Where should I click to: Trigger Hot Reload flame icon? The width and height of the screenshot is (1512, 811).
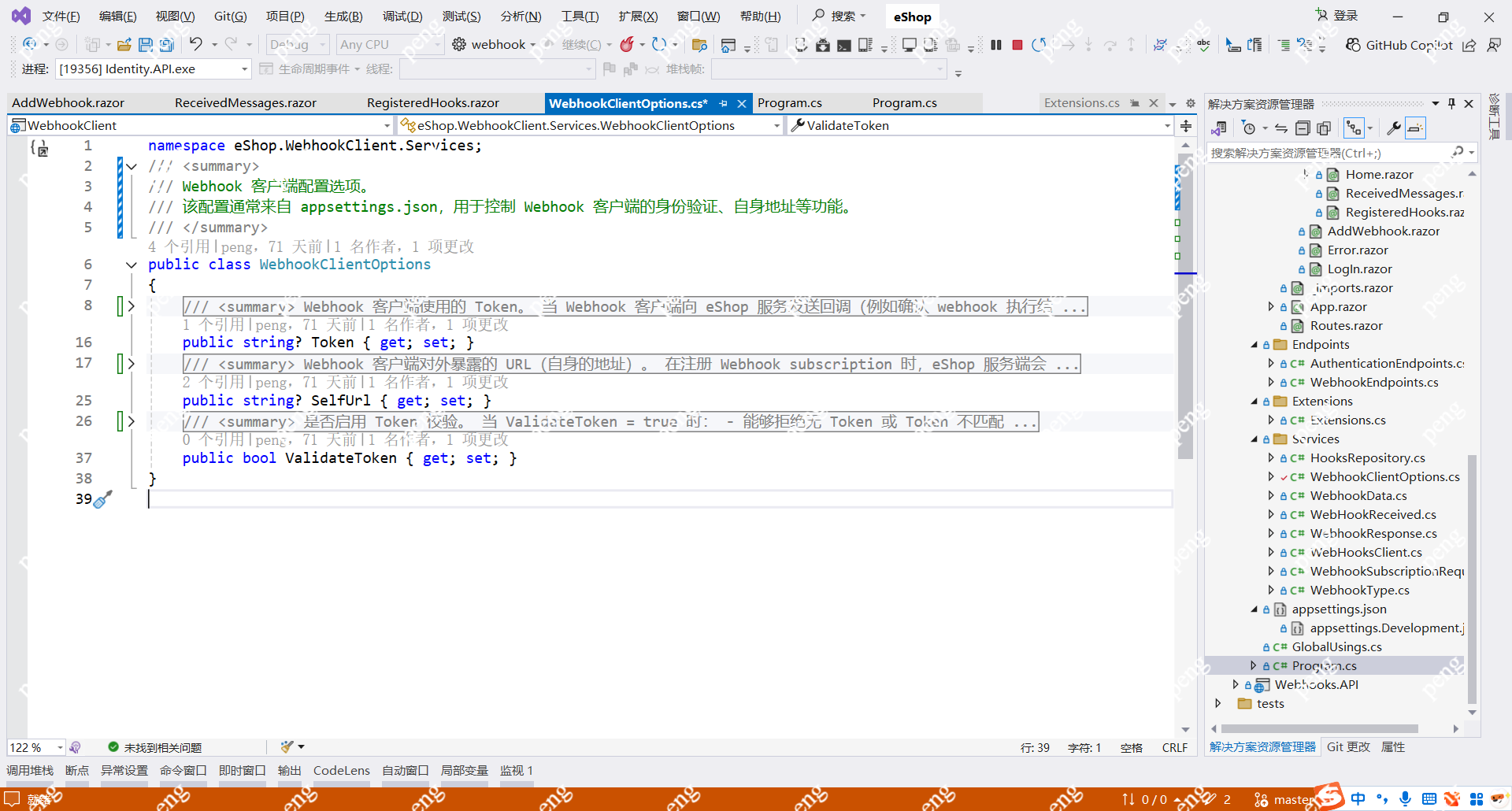click(x=627, y=45)
